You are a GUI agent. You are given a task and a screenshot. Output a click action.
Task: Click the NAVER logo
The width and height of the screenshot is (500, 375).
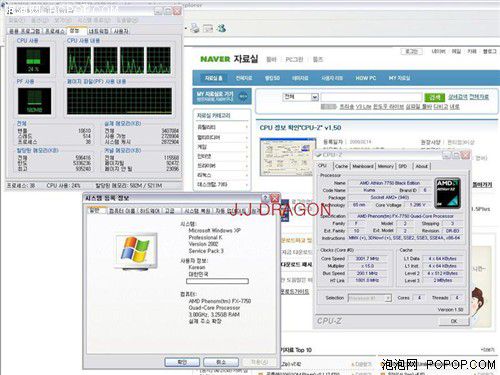point(215,59)
